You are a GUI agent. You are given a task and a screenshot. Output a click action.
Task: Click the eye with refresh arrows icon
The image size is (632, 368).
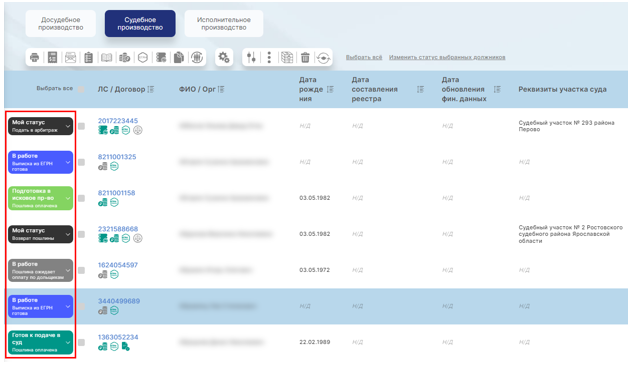click(323, 58)
